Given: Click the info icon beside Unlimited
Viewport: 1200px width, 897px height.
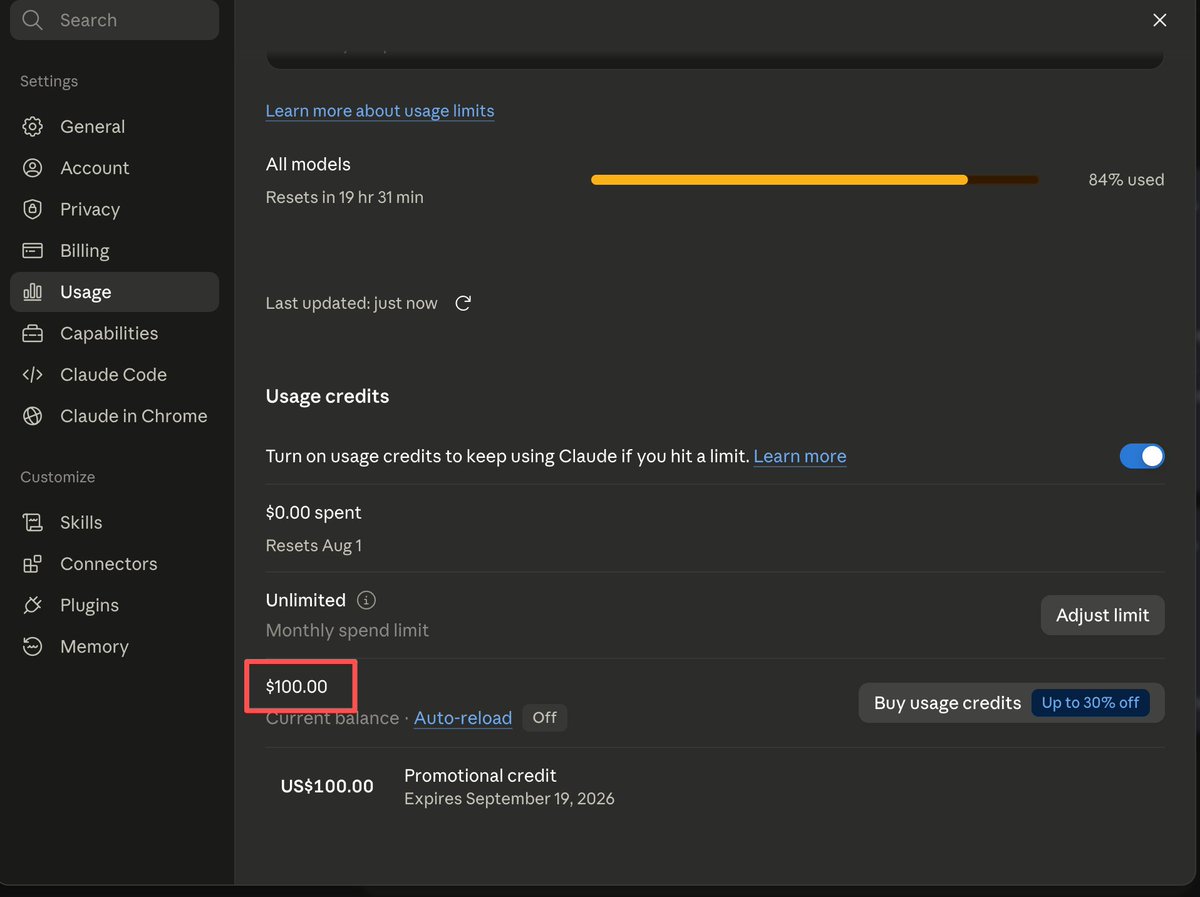Looking at the screenshot, I should [367, 600].
